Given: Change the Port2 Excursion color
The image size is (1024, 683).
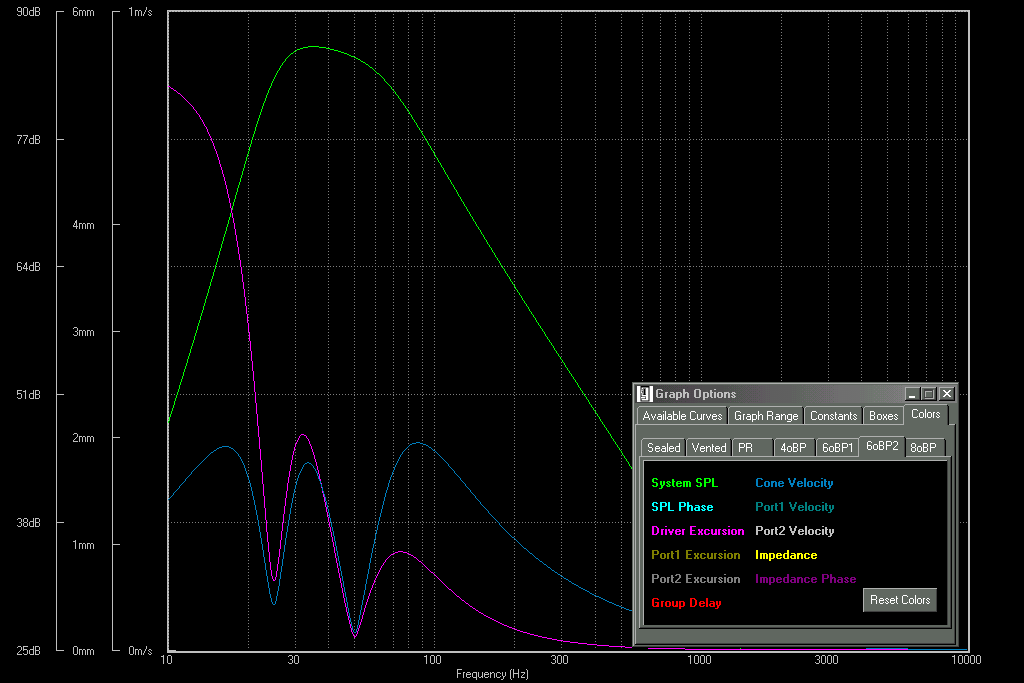Looking at the screenshot, I should point(696,579).
